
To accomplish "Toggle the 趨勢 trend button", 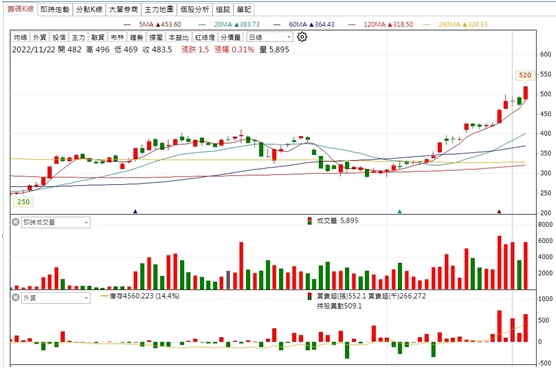I will point(136,37).
